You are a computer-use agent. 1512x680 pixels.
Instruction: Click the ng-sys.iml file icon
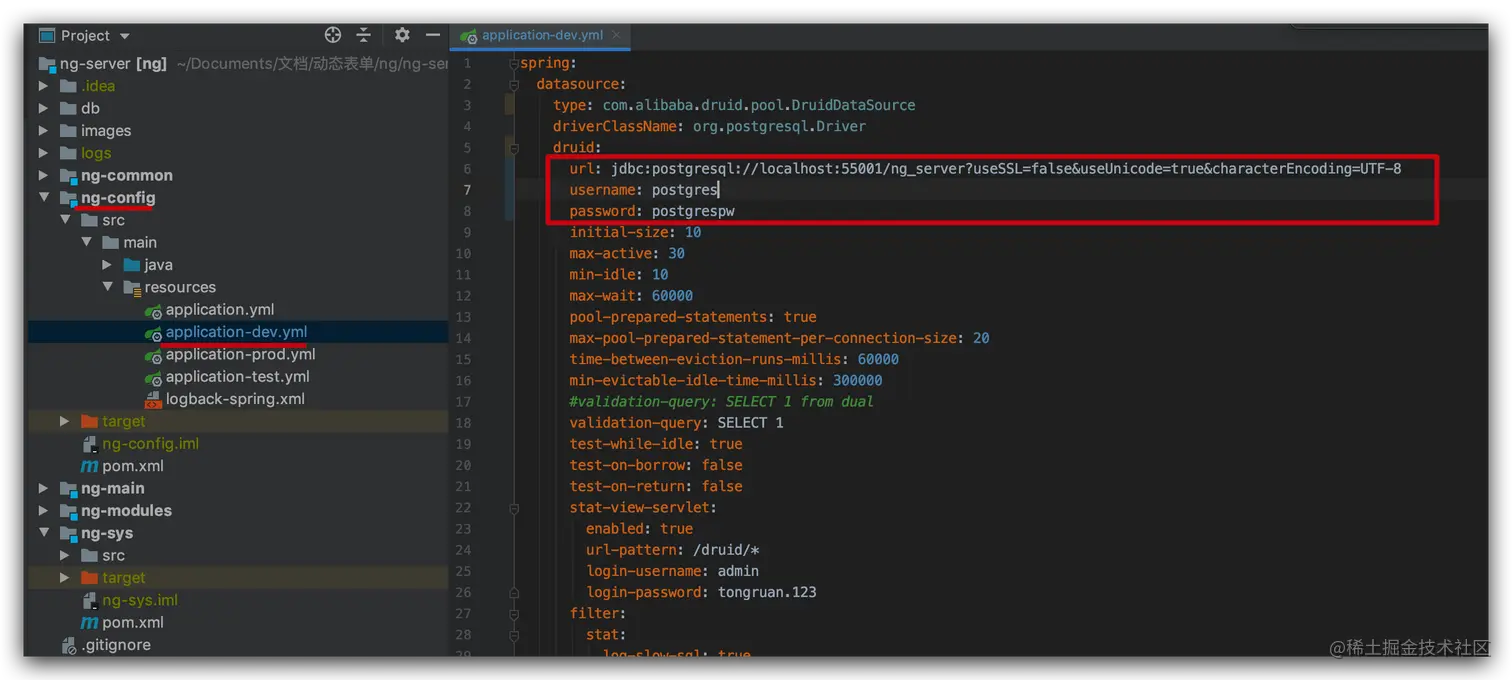pyautogui.click(x=89, y=601)
